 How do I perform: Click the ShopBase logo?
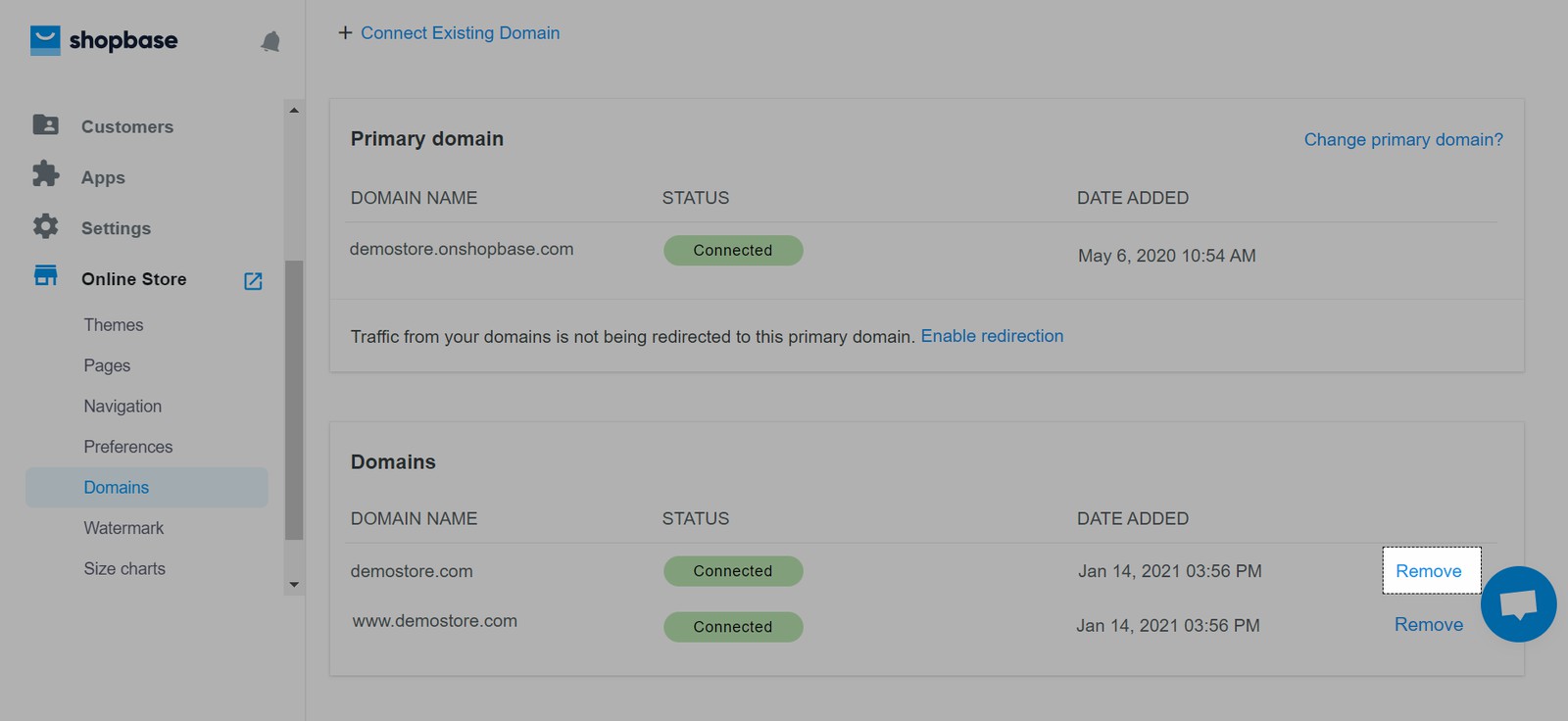104,40
